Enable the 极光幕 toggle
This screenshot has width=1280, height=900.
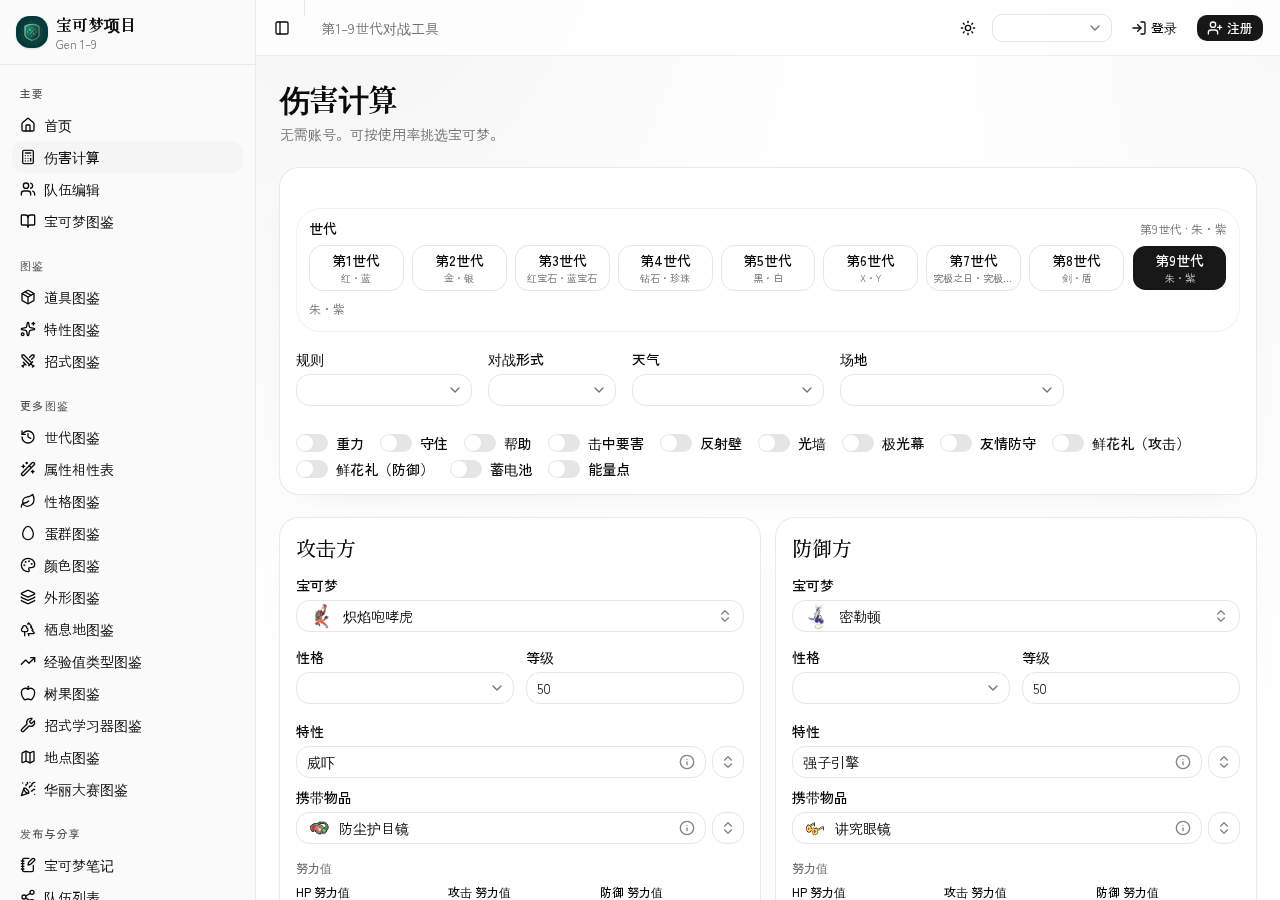point(858,443)
